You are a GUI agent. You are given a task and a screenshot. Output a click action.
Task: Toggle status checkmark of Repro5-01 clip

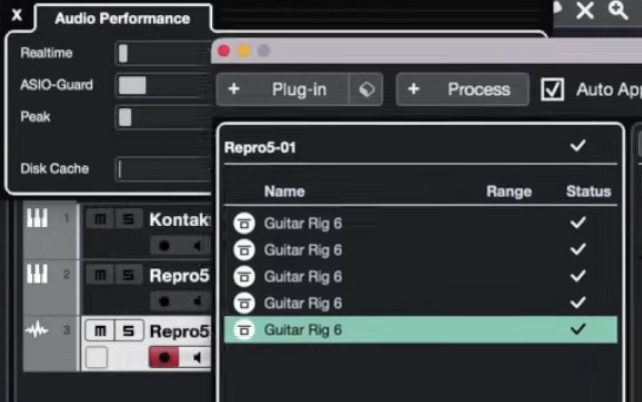(x=577, y=147)
